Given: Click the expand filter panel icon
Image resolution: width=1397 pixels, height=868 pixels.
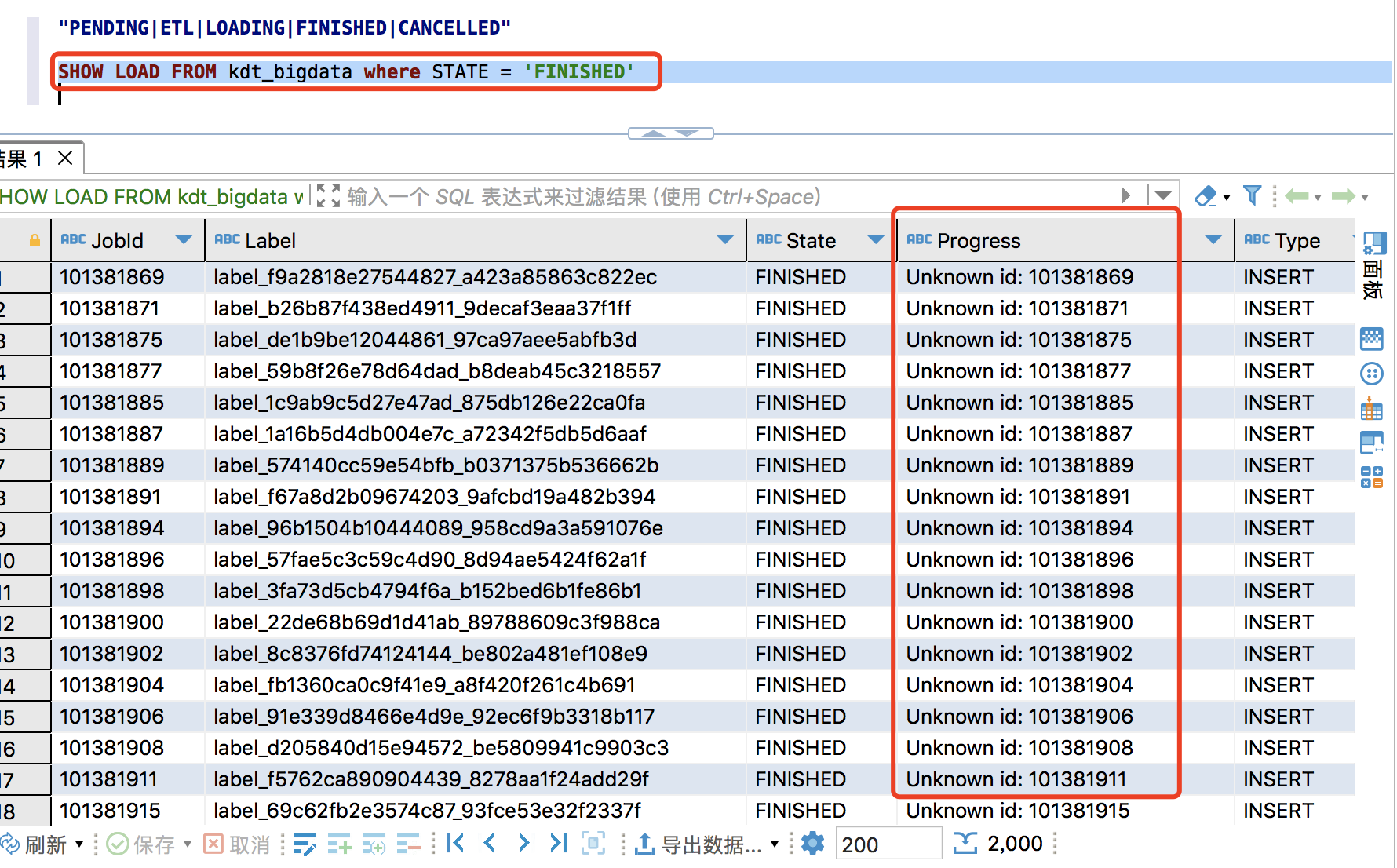Looking at the screenshot, I should [328, 196].
